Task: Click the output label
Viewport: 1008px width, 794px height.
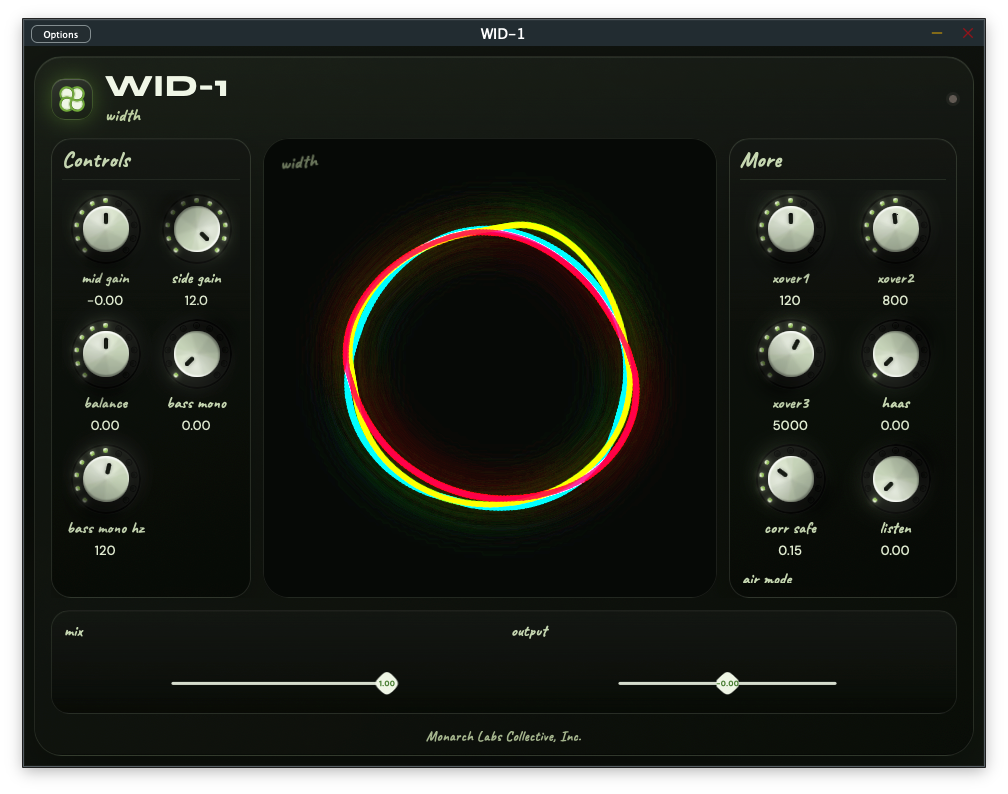Action: pos(530,632)
